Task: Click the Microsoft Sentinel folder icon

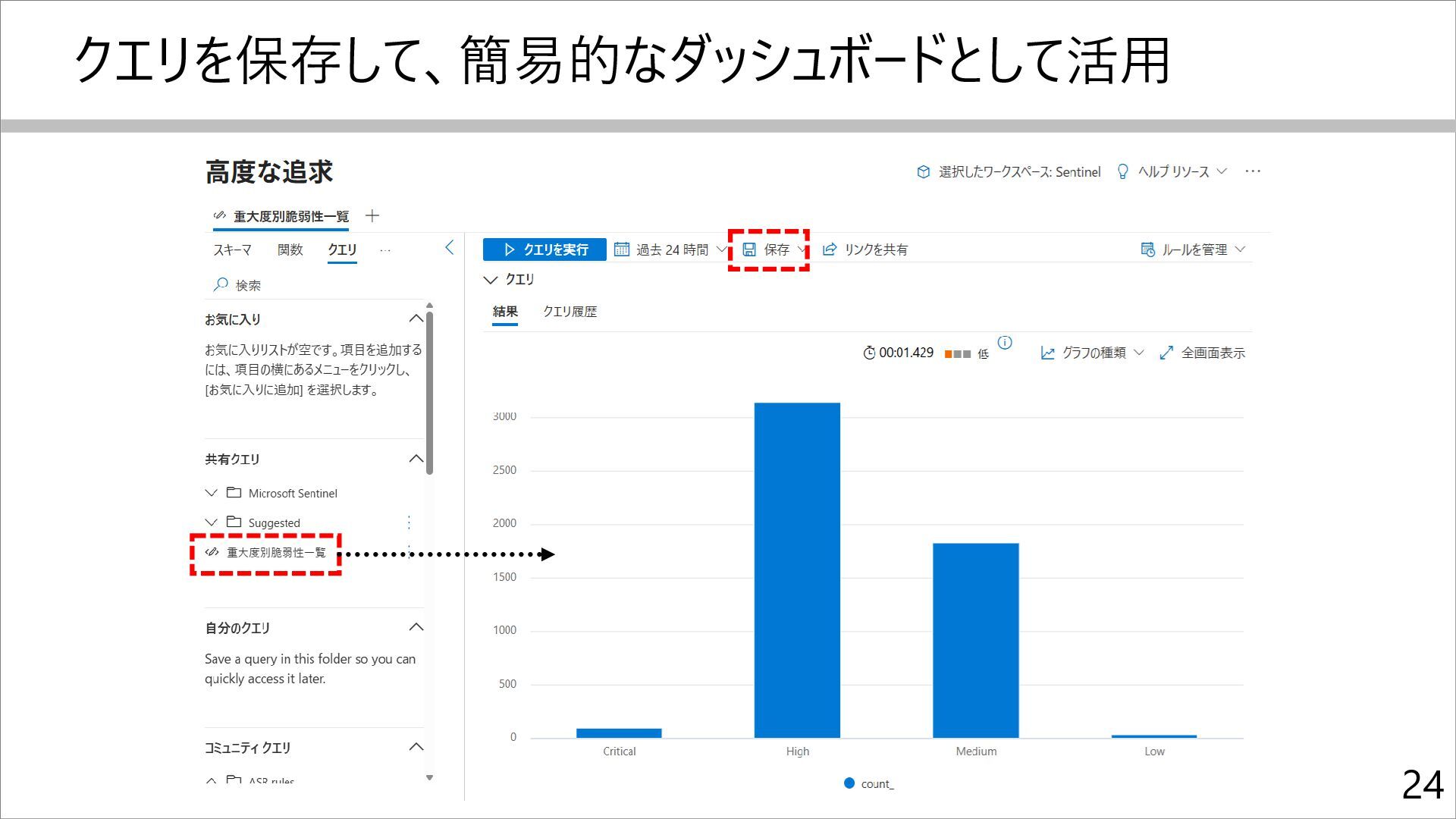Action: tap(234, 492)
